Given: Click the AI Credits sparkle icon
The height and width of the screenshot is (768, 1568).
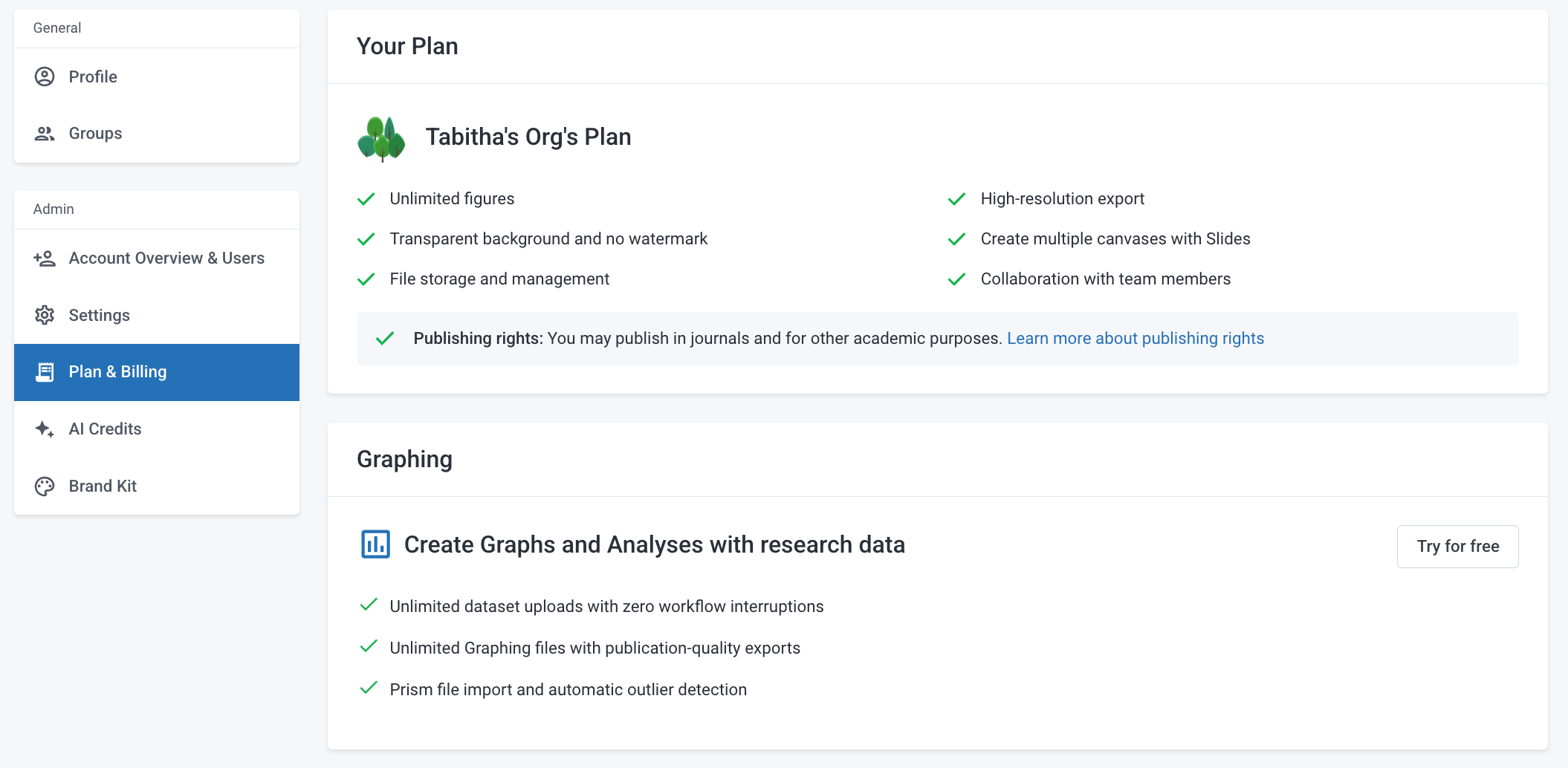Looking at the screenshot, I should point(45,429).
